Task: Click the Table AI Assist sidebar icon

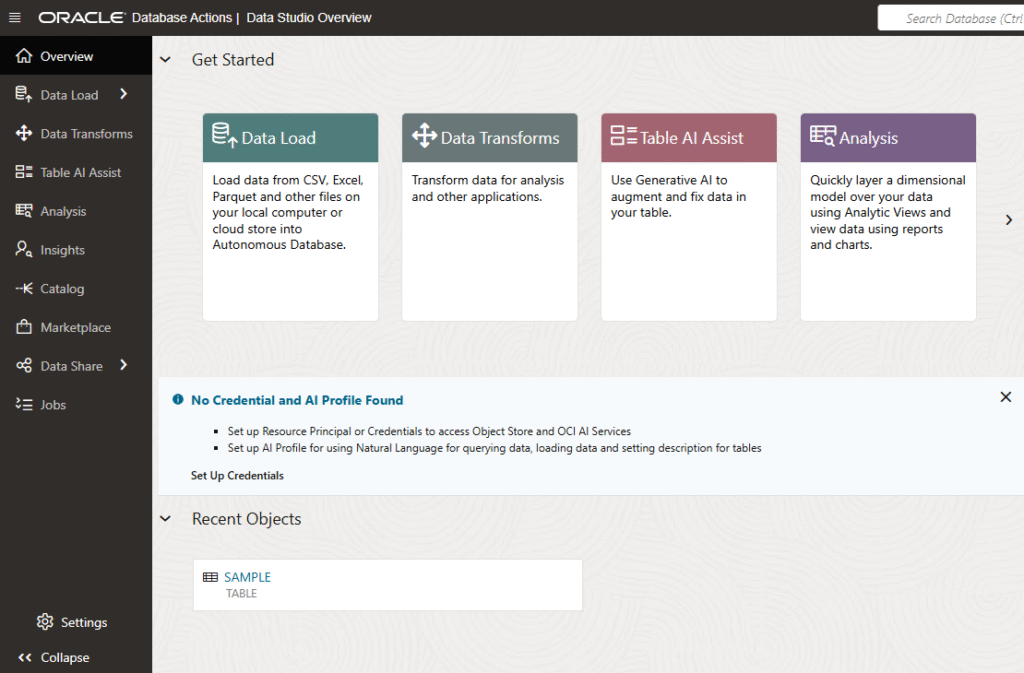Action: click(x=24, y=172)
